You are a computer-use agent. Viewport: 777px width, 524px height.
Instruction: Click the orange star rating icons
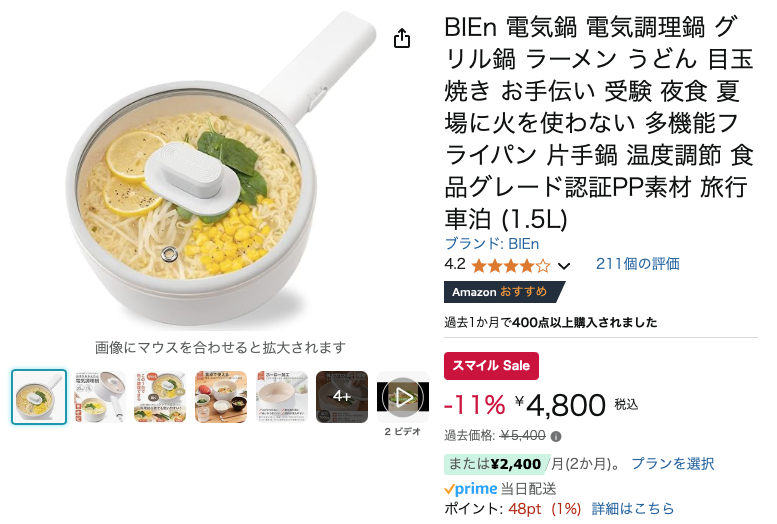(x=511, y=266)
